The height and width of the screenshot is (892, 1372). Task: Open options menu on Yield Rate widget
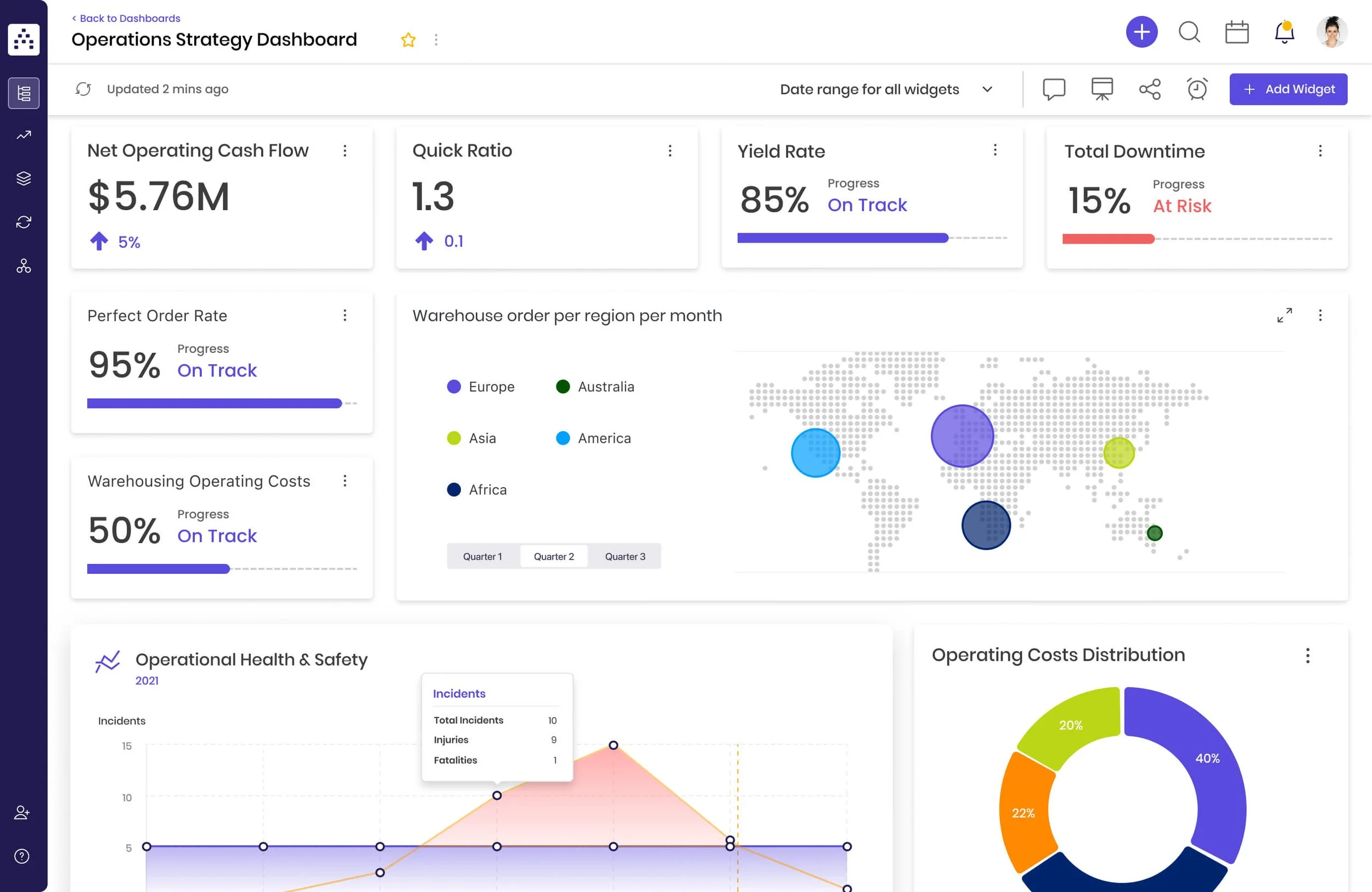point(995,150)
